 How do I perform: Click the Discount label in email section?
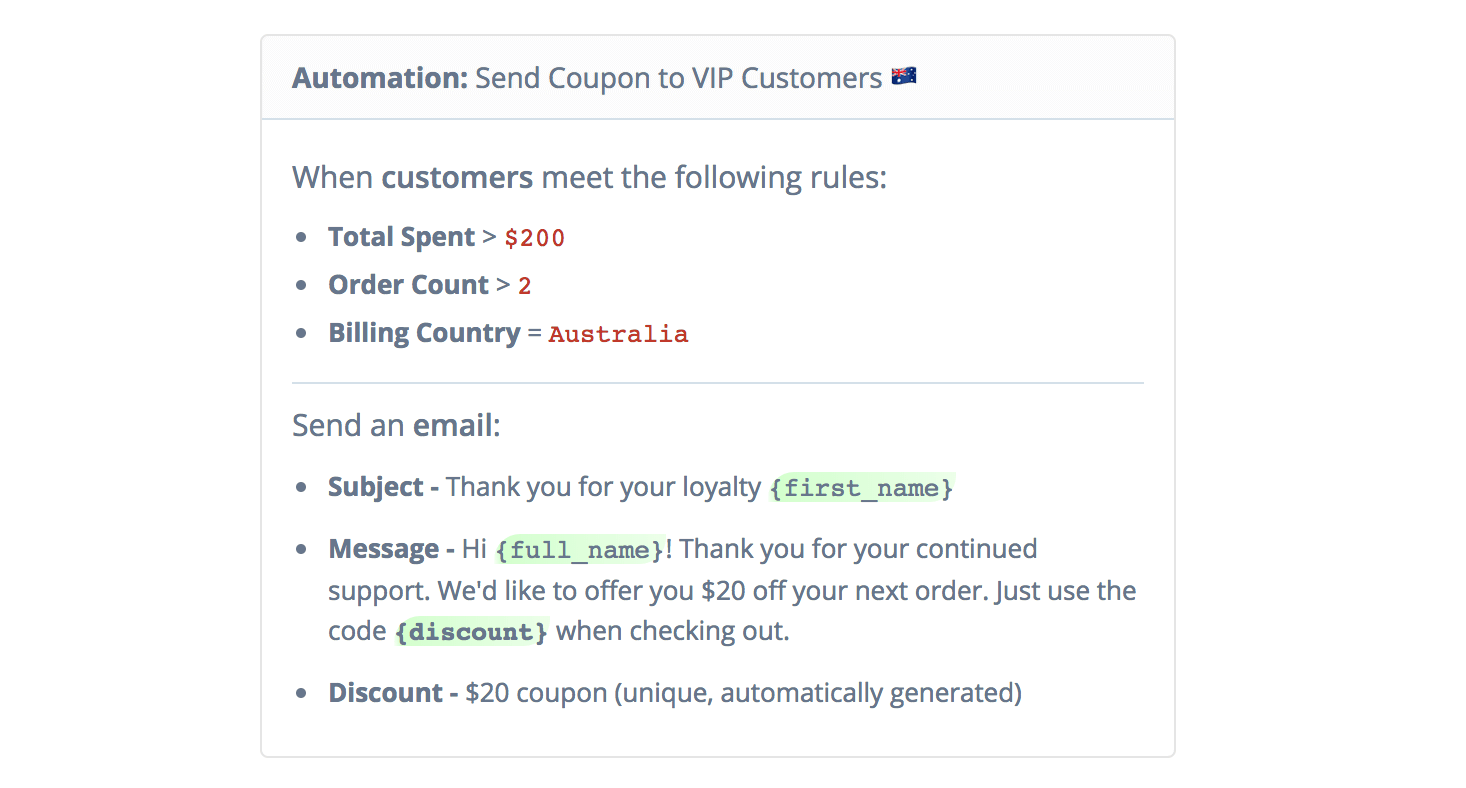pyautogui.click(x=393, y=693)
